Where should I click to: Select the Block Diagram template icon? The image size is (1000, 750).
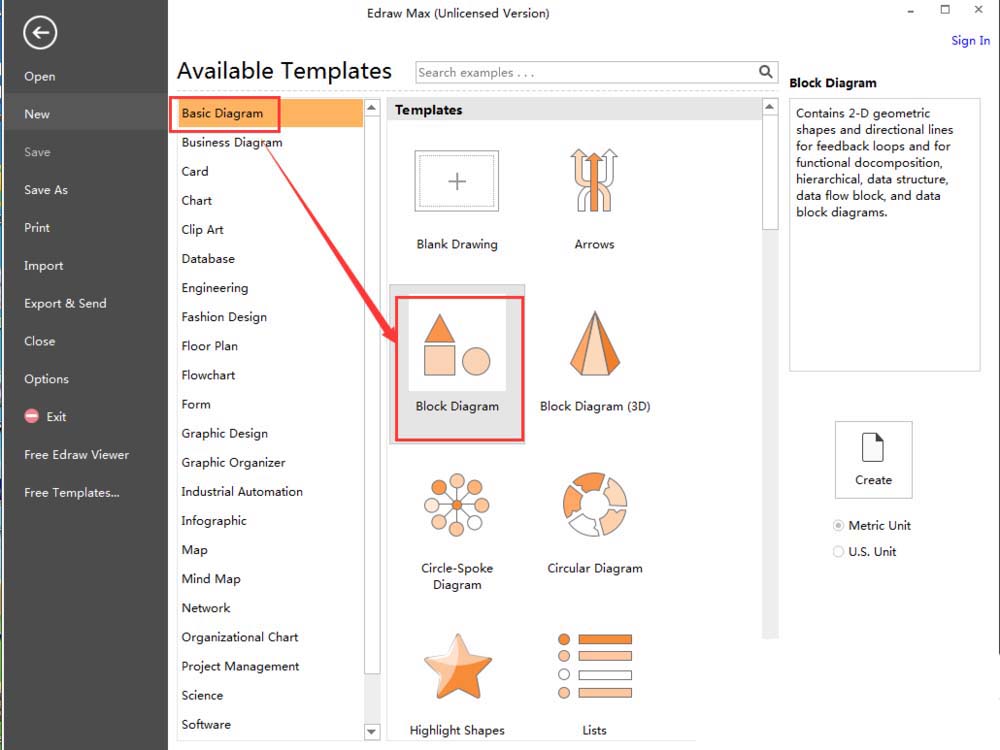pos(457,344)
